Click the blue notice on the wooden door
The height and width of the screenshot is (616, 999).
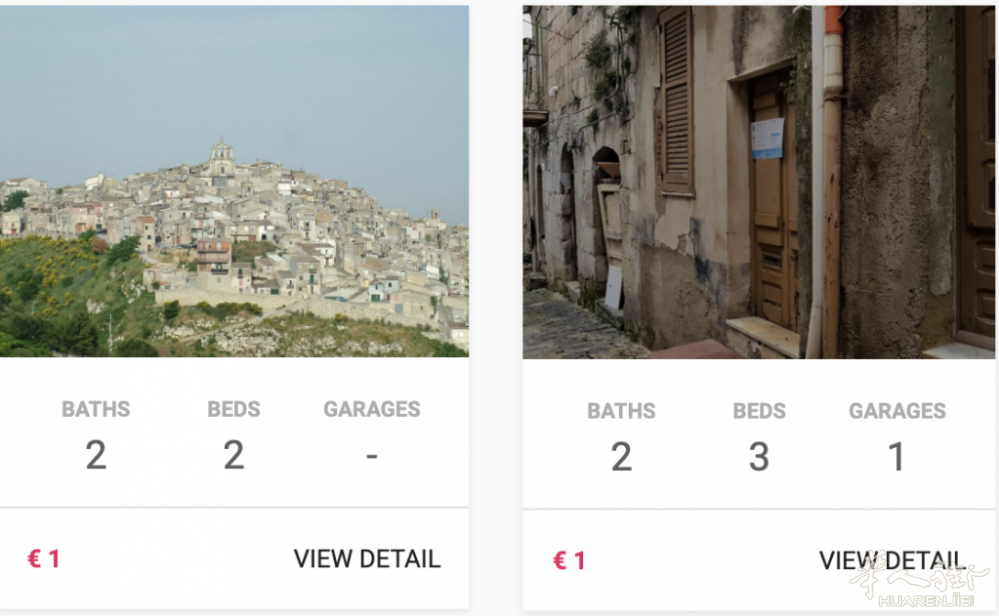(767, 138)
